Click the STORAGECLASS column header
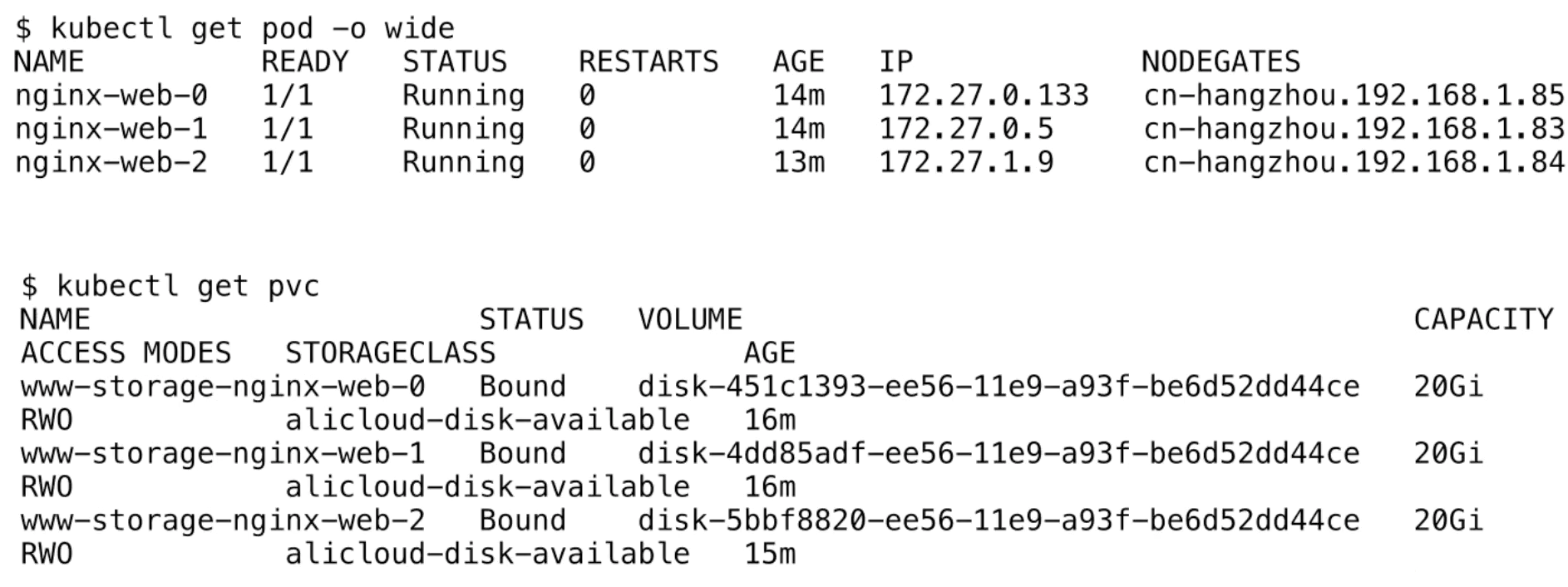The image size is (1568, 587). 390,353
